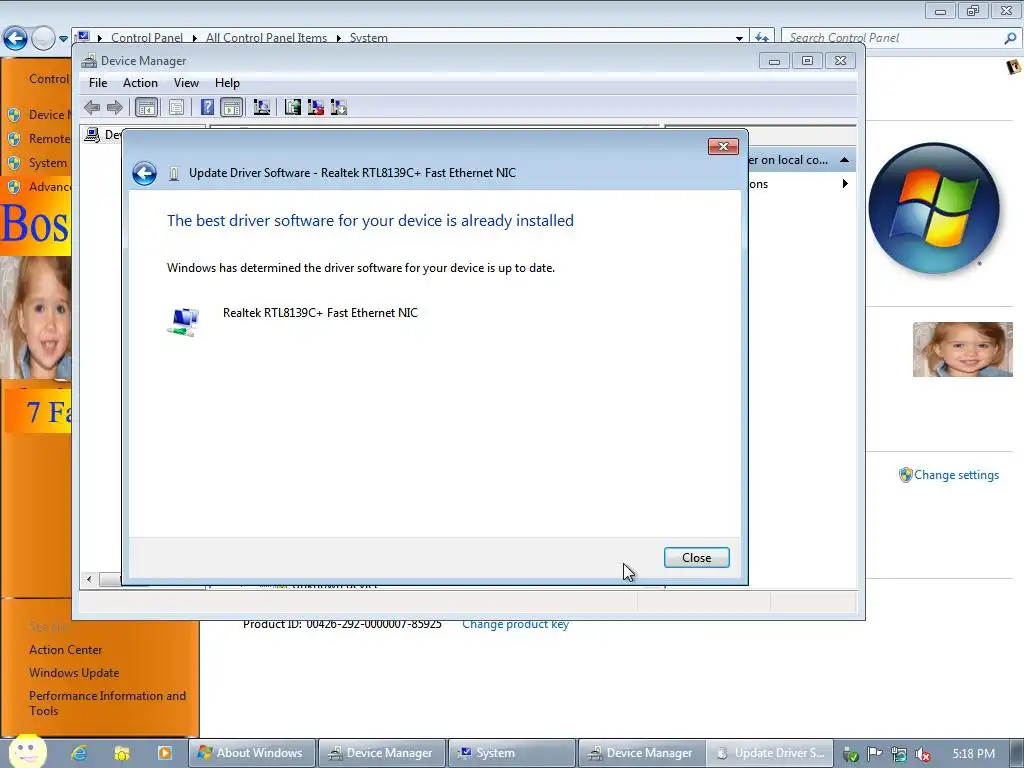
Task: Click the network status tray icon
Action: [x=899, y=754]
